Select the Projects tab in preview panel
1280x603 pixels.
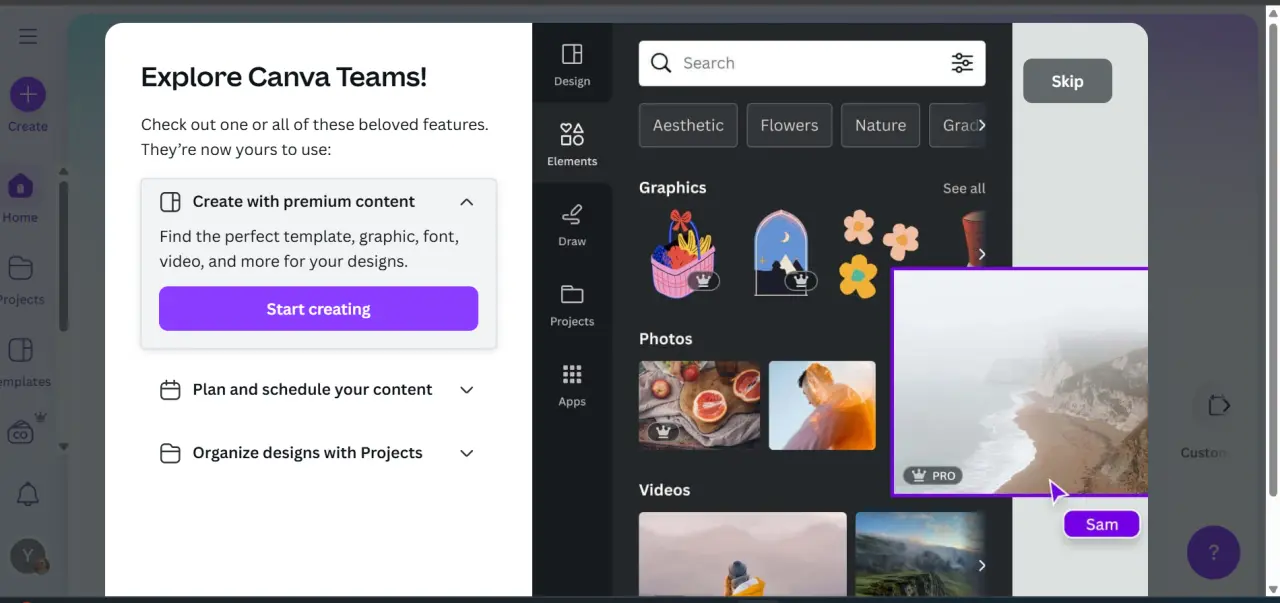tap(572, 303)
